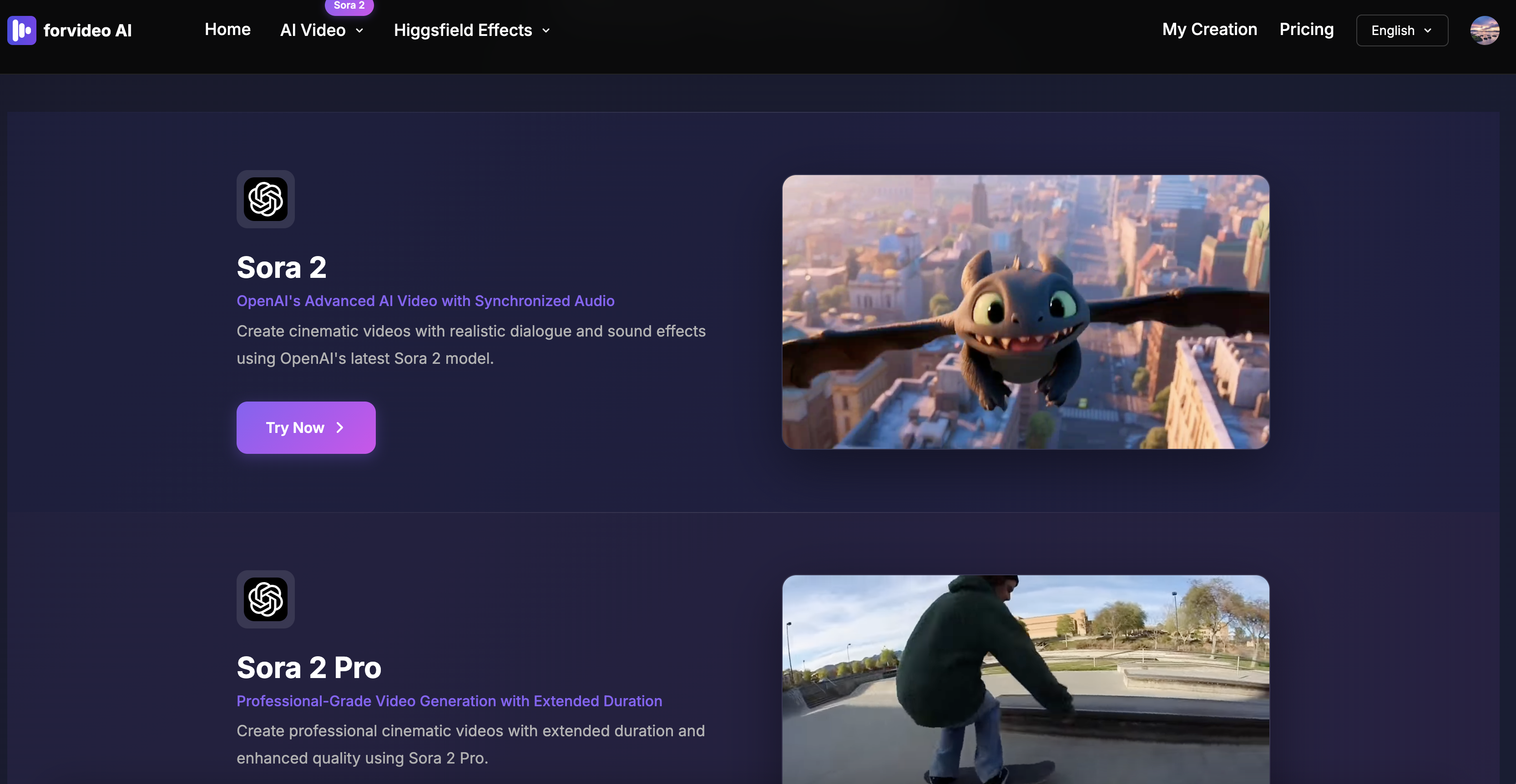Viewport: 1516px width, 784px height.
Task: Expand the AI Video dropdown menu
Action: [x=322, y=30]
